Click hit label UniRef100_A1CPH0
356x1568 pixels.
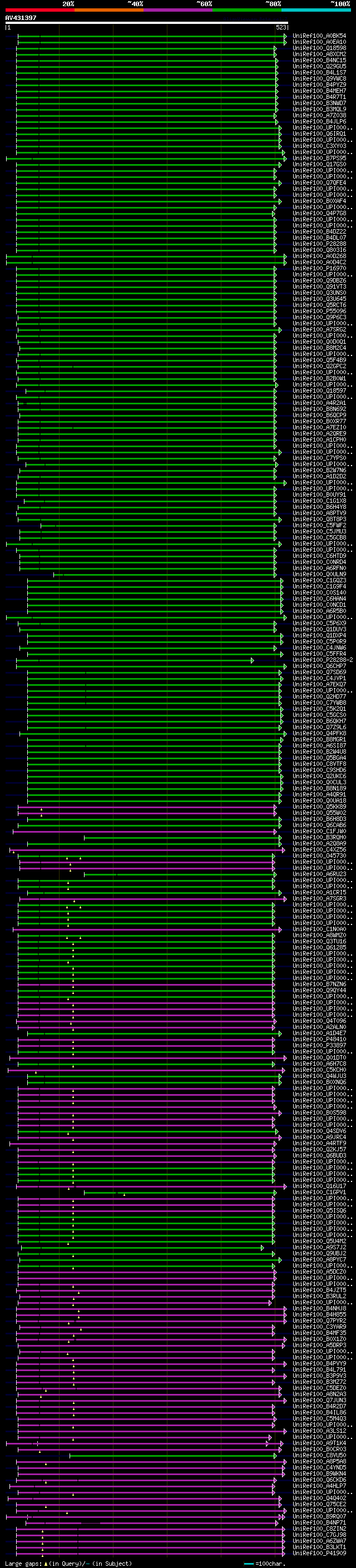pos(319,439)
